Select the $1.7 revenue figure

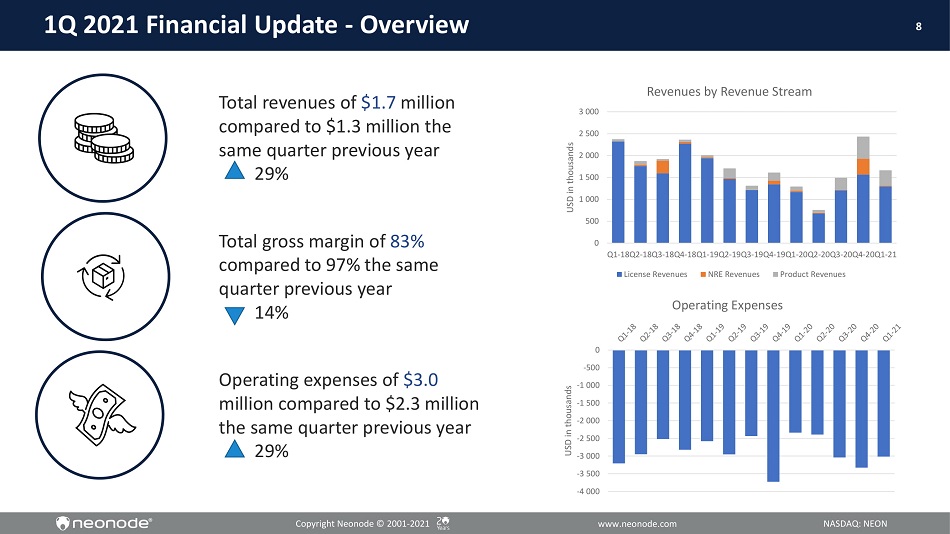tap(378, 102)
